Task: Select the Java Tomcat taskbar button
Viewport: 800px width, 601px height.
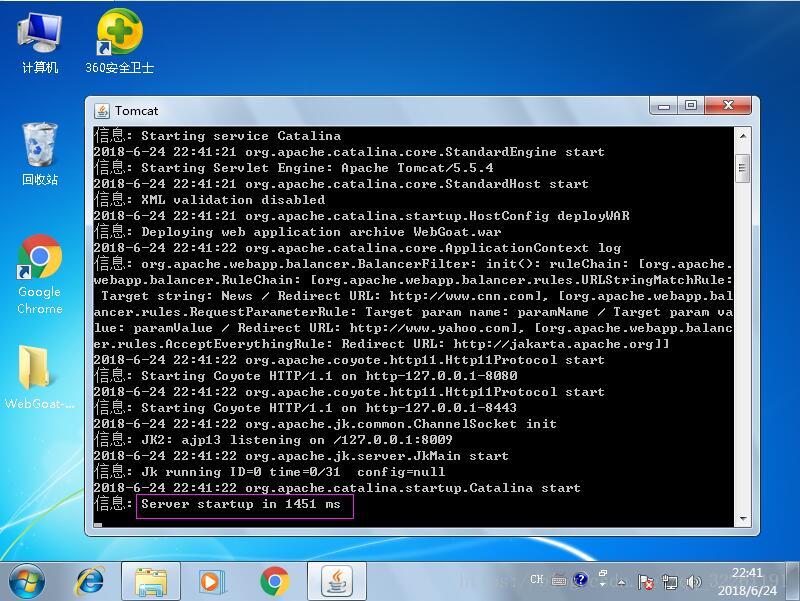Action: tap(337, 582)
